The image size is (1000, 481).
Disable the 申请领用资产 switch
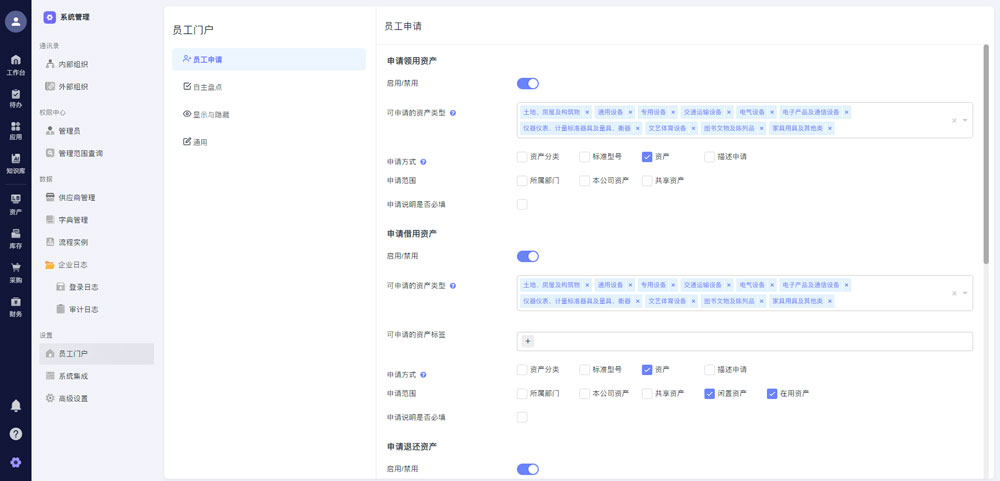(527, 84)
